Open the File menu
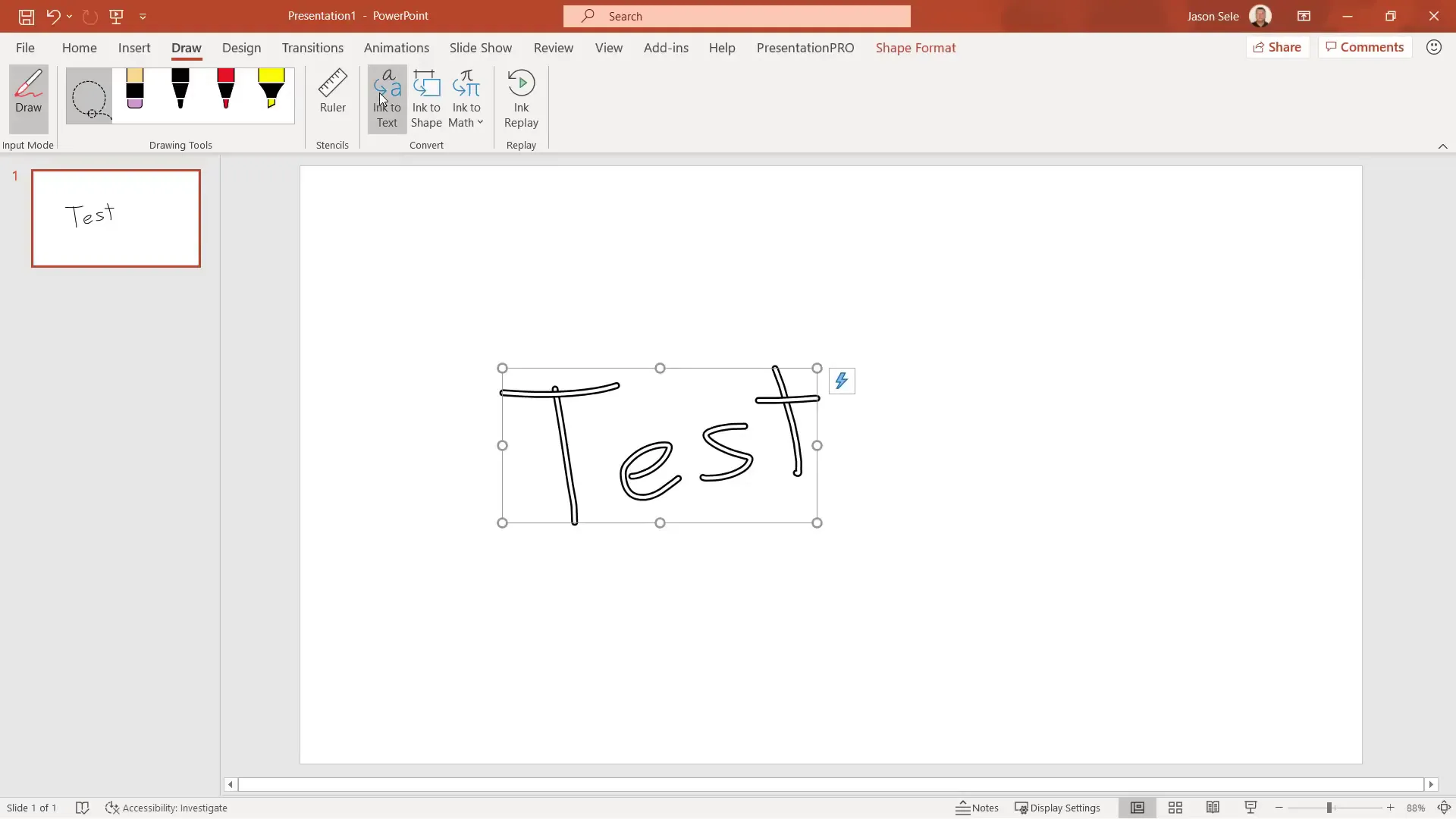 click(x=25, y=48)
